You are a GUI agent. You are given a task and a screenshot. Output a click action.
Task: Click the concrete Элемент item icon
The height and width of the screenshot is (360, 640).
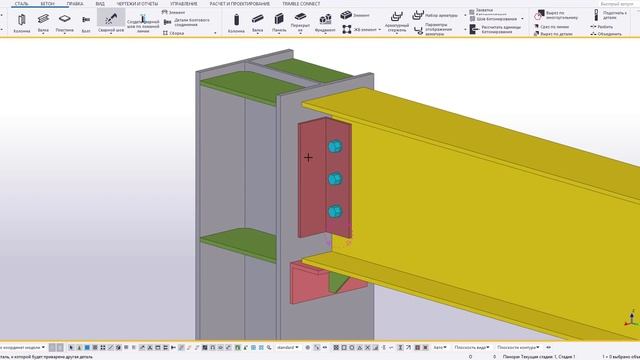[x=346, y=15]
